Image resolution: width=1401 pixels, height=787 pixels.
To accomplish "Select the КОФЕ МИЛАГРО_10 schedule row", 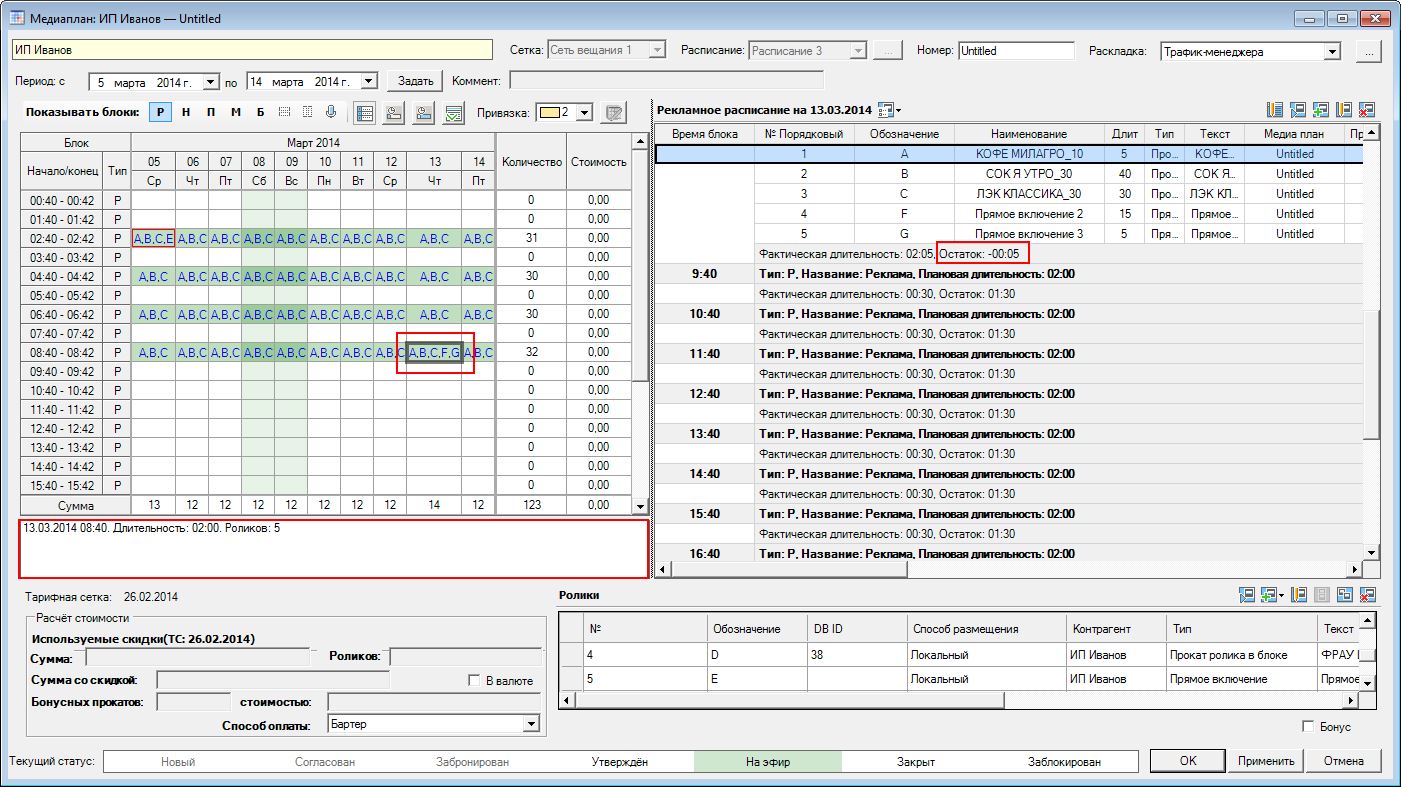I will [1008, 154].
